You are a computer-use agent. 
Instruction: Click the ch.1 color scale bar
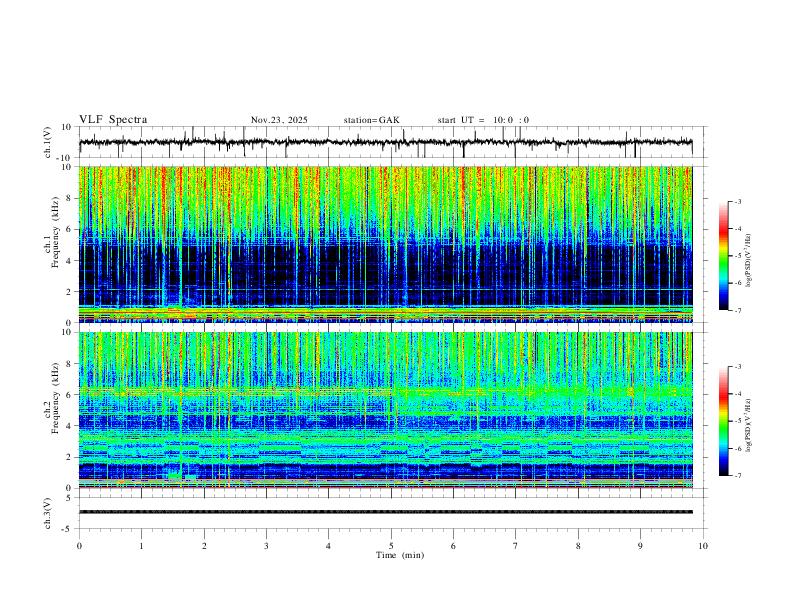(724, 256)
